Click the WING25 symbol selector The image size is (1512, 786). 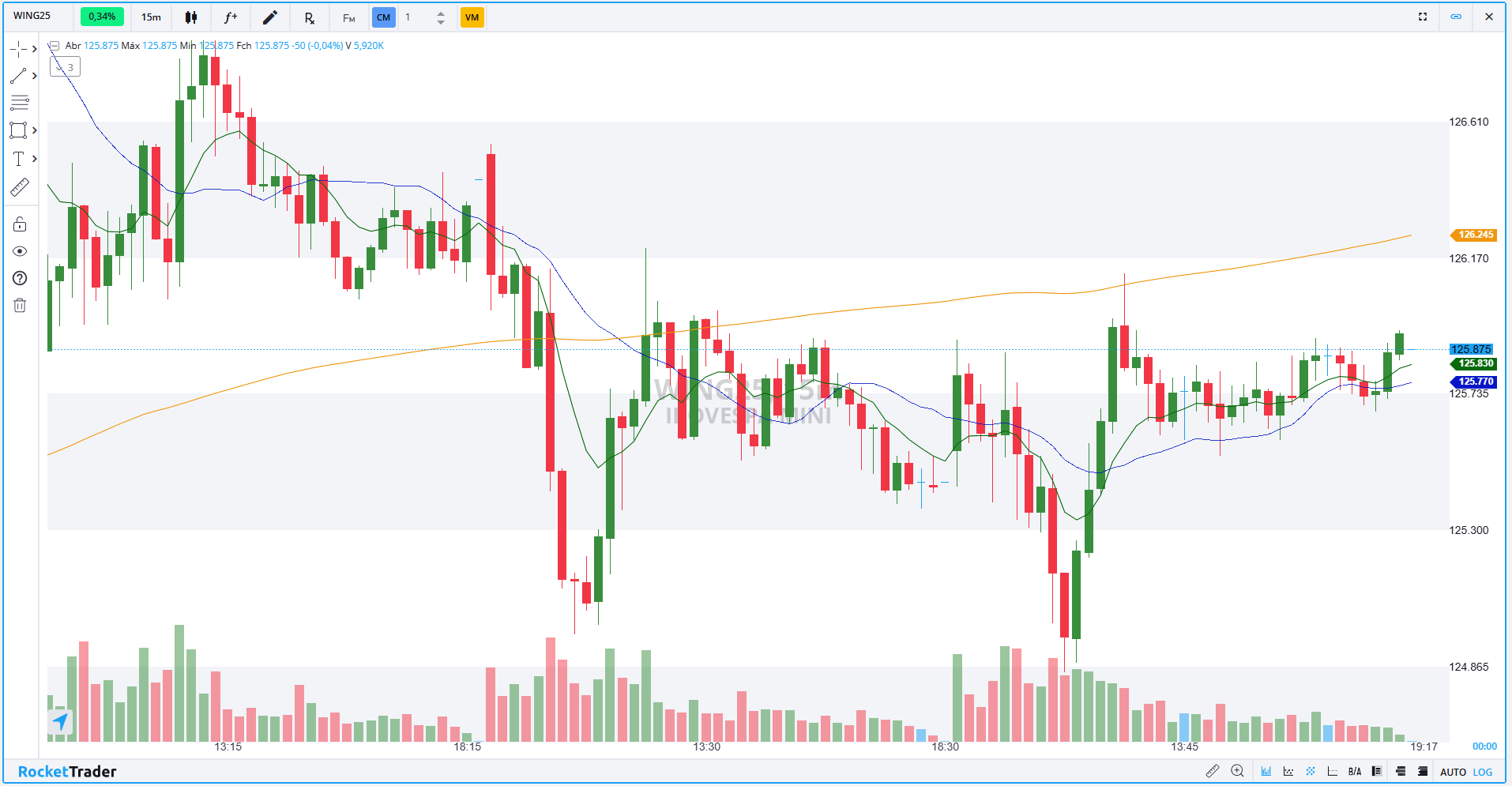point(32,16)
